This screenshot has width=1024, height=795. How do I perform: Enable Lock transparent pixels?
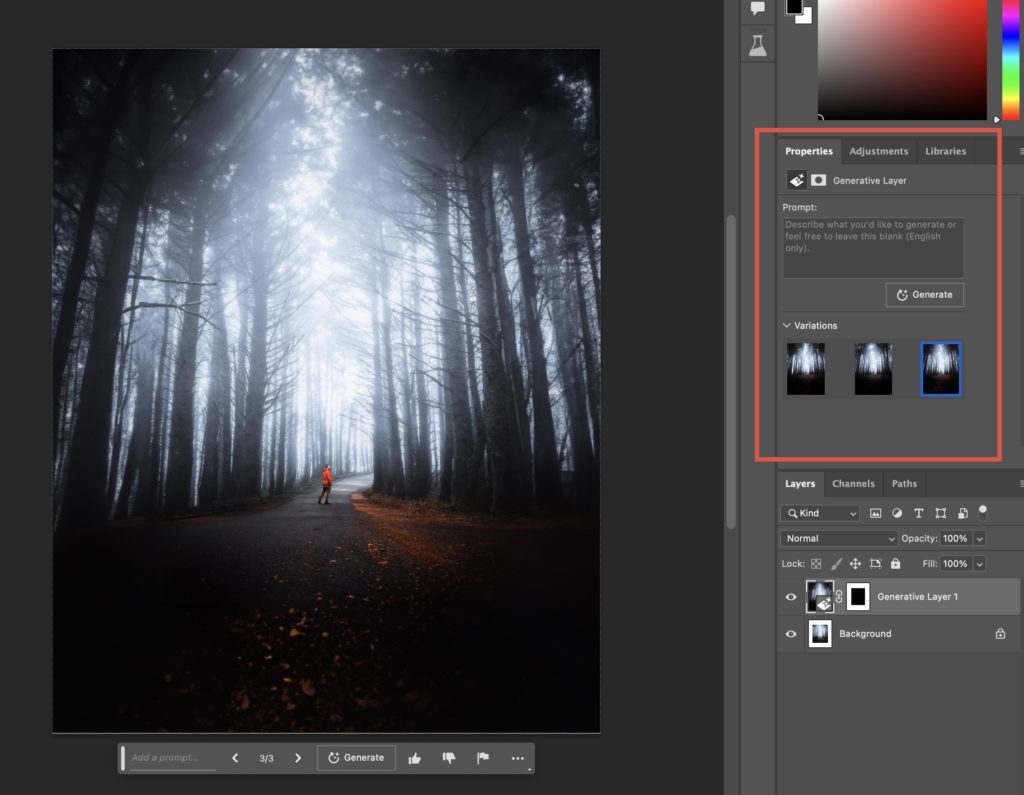816,564
